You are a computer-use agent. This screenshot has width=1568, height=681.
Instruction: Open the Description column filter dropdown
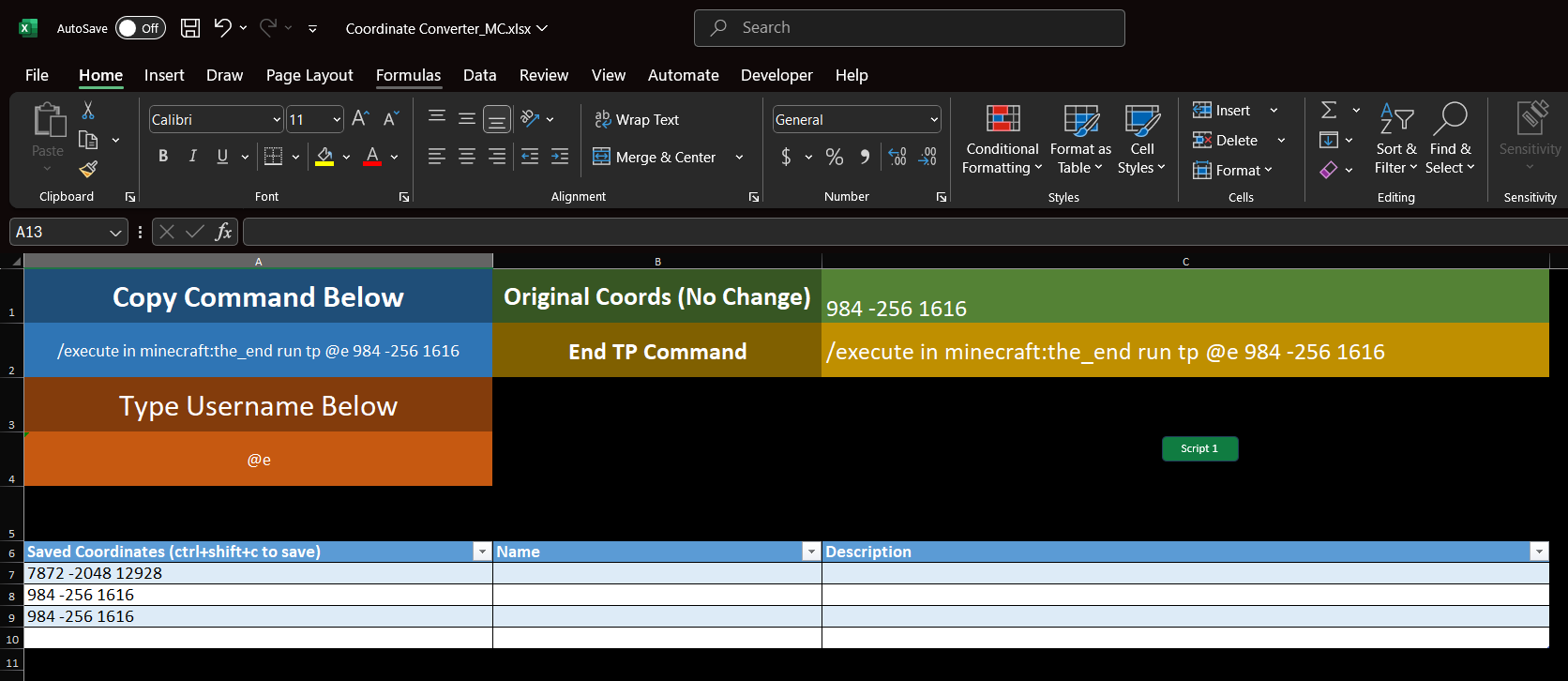(1539, 552)
